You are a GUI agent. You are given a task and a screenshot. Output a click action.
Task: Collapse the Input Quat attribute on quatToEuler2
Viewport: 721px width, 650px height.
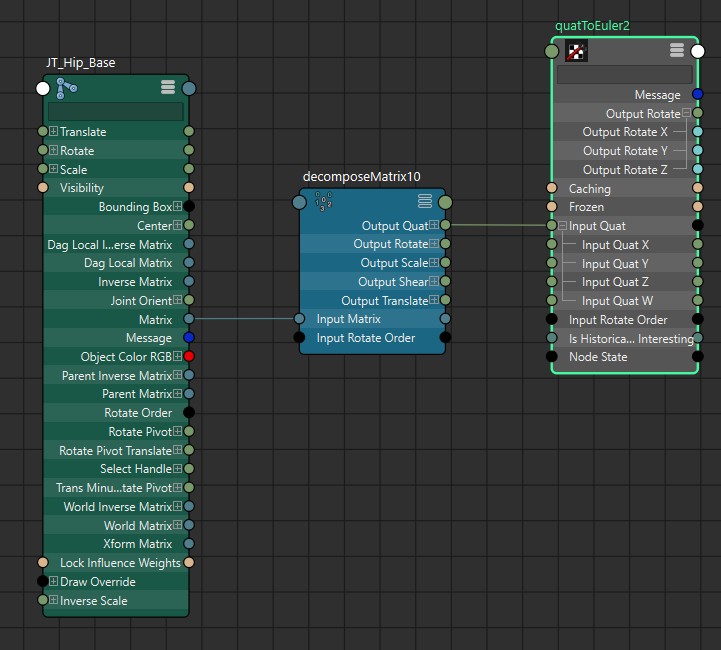[562, 225]
